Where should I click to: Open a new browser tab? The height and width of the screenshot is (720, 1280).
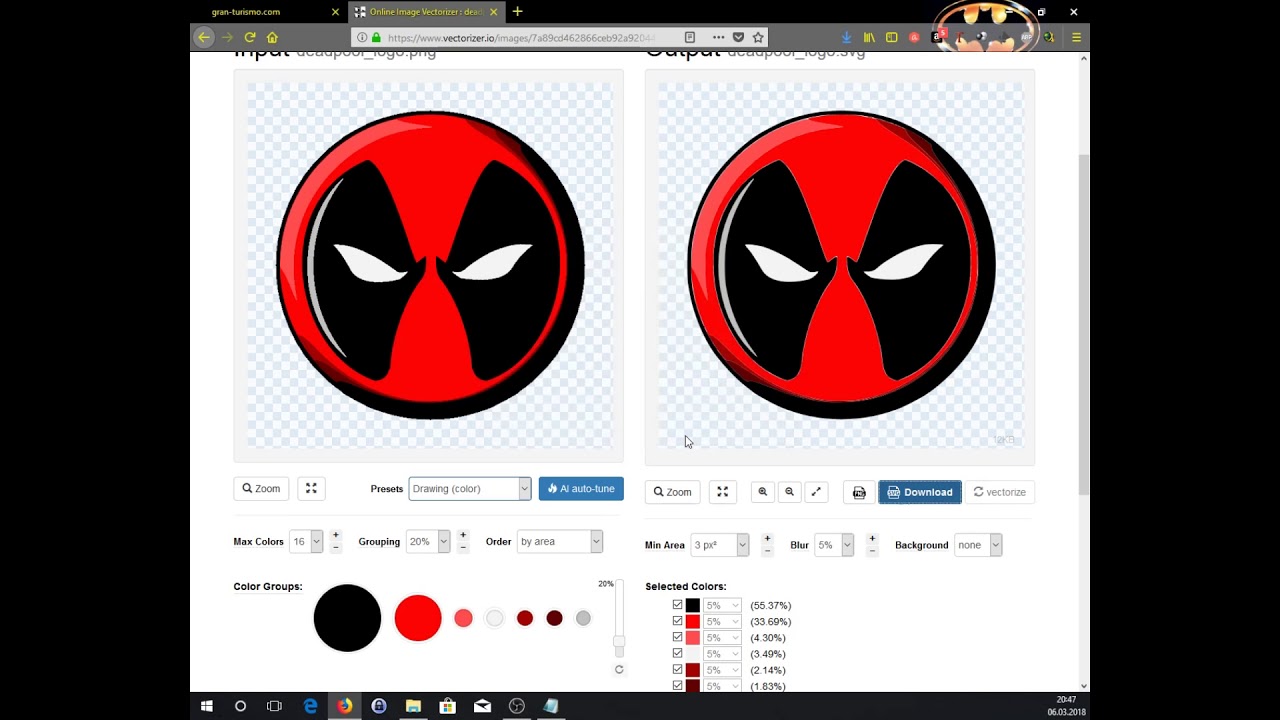517,12
